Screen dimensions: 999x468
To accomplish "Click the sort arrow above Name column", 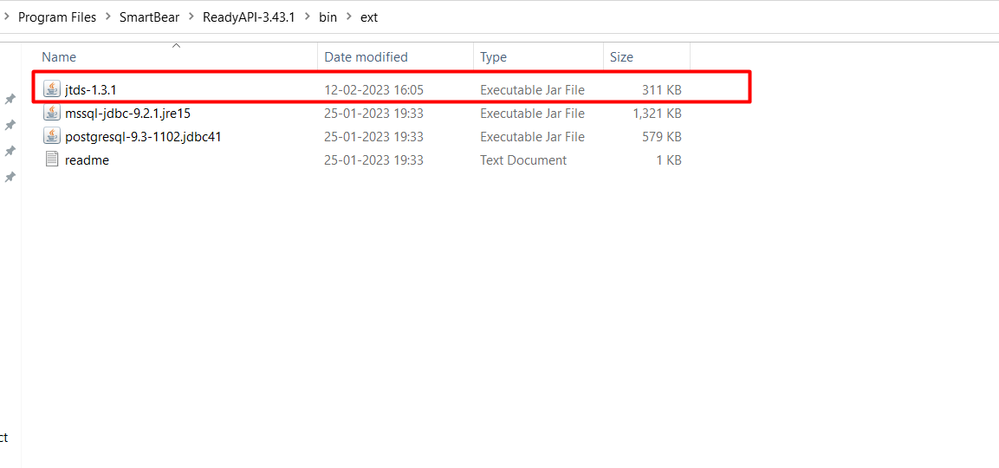I will point(176,45).
